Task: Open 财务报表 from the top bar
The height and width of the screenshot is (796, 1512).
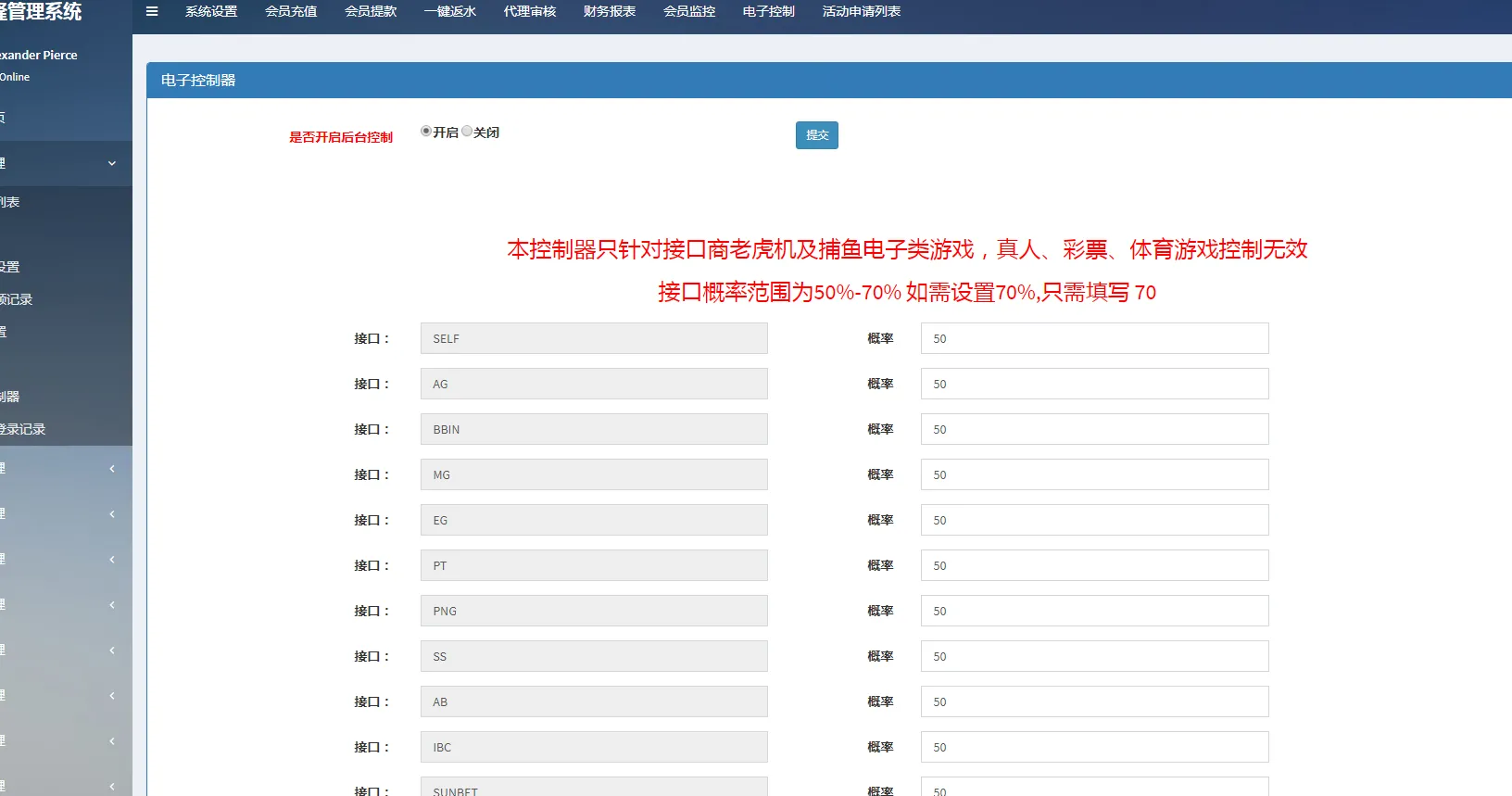Action: pos(610,12)
